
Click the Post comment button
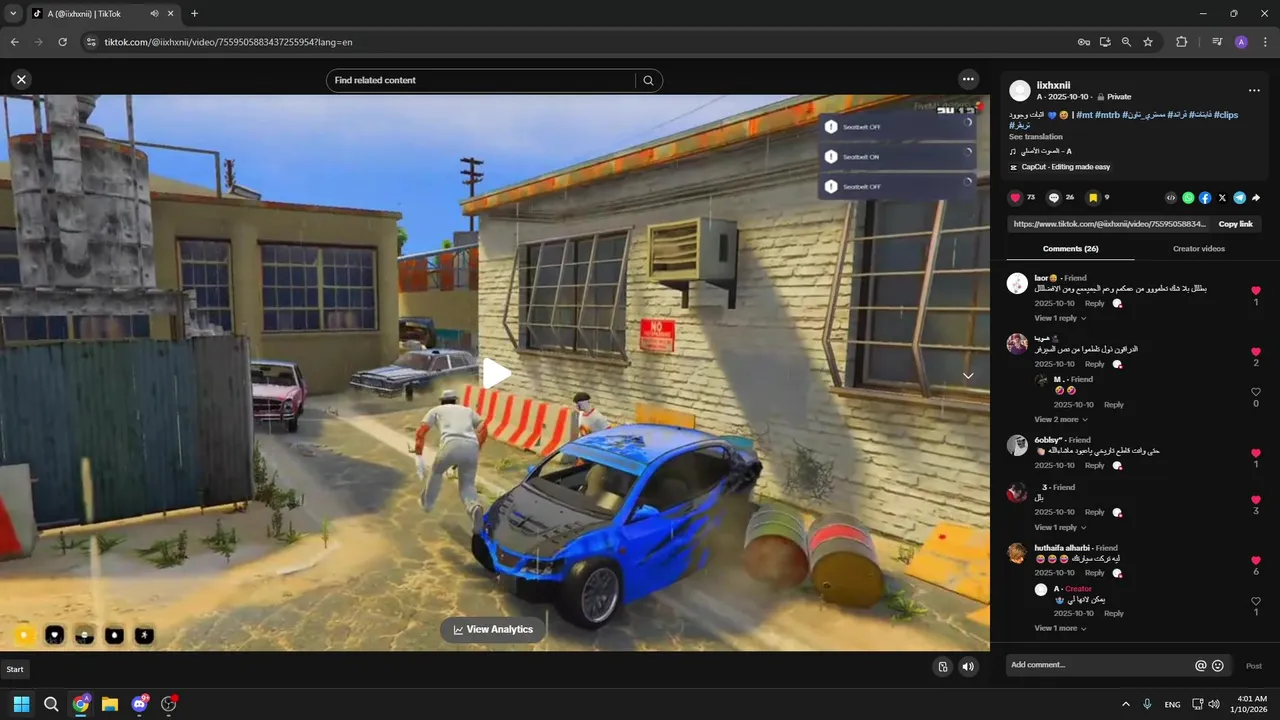click(1254, 666)
